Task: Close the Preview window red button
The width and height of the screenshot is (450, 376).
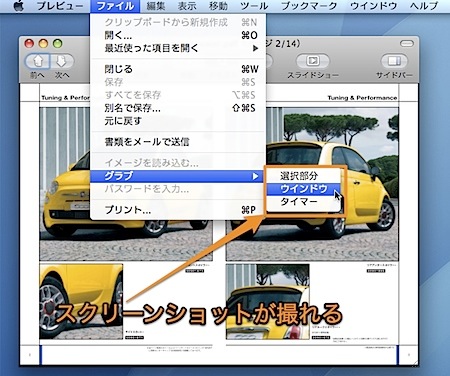Action: click(x=29, y=43)
